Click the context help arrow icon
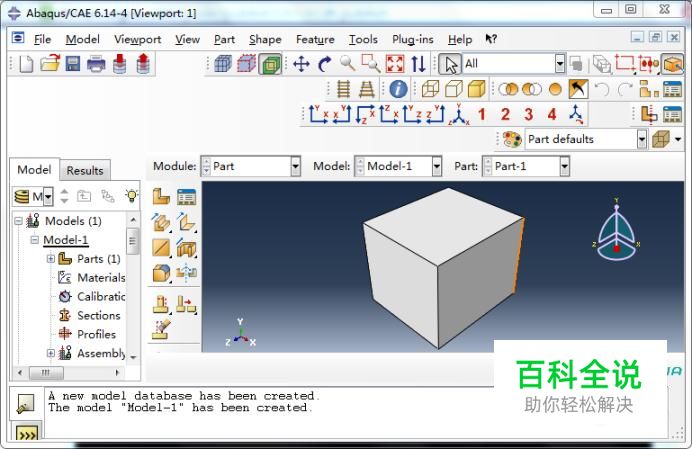The image size is (692, 449). click(x=491, y=39)
